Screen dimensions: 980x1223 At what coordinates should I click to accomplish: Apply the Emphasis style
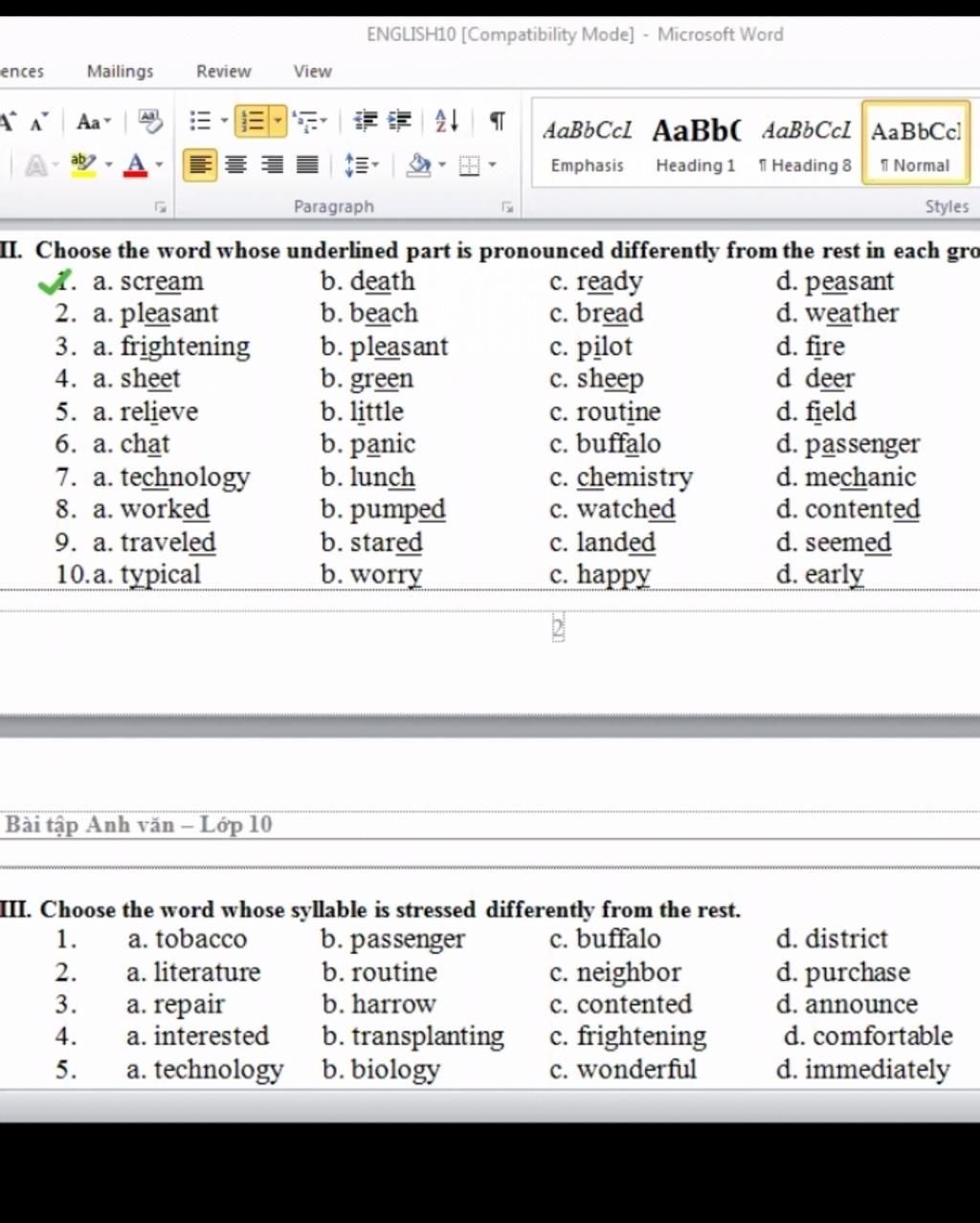[587, 144]
